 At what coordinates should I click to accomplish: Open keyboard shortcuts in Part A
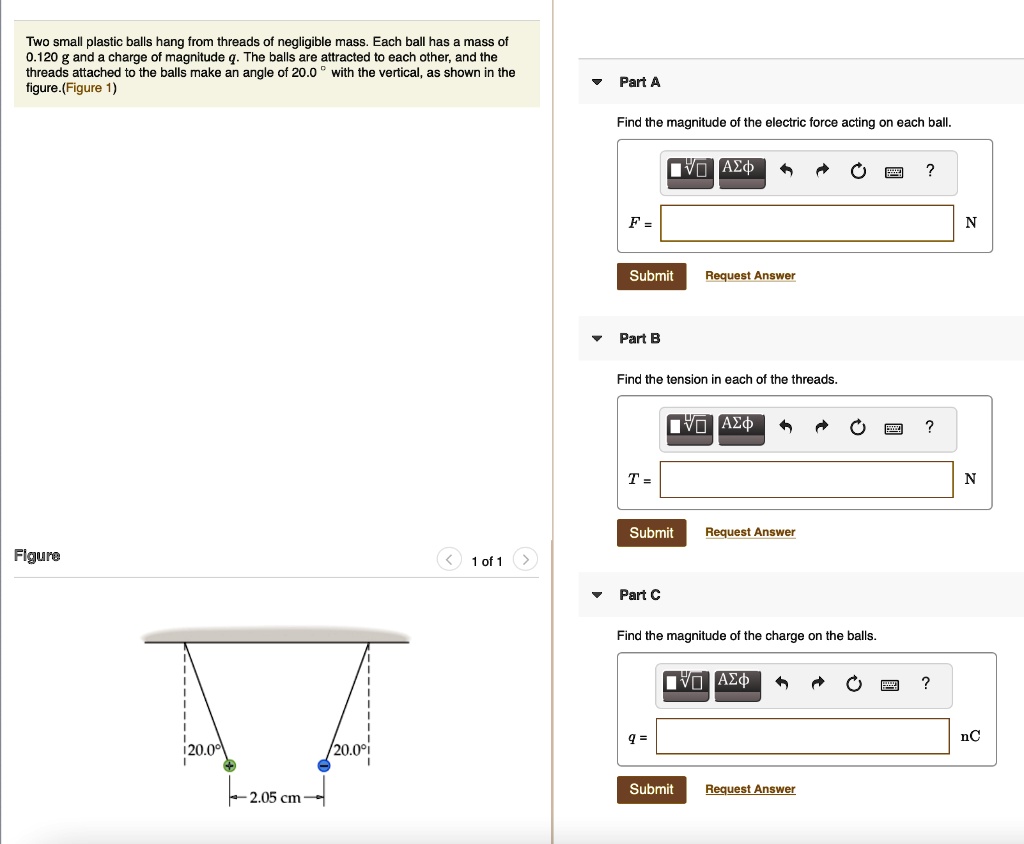pos(894,172)
